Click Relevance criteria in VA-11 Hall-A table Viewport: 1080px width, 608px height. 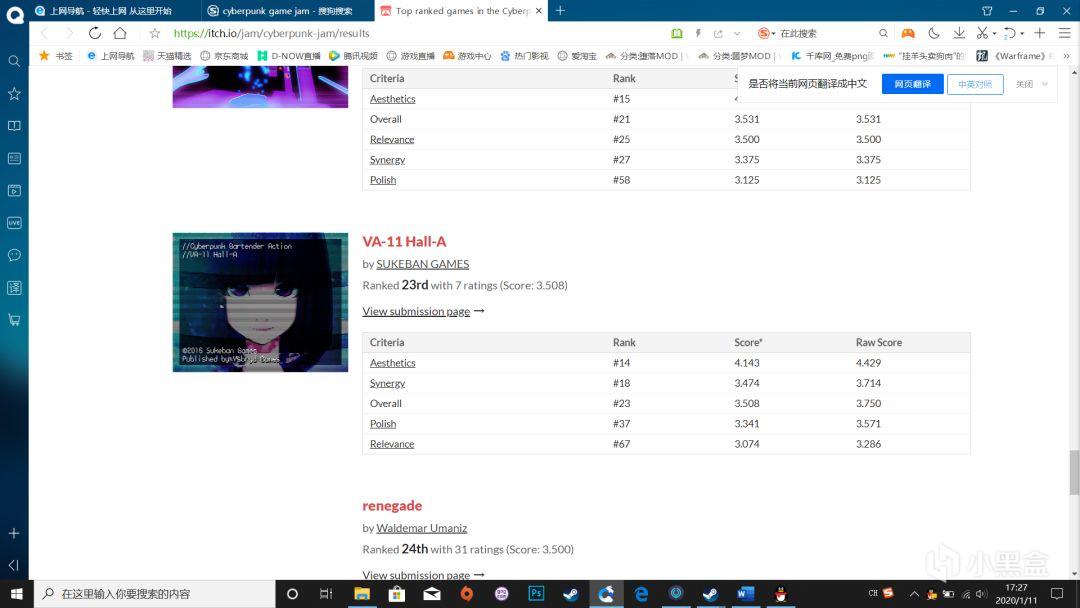click(x=392, y=444)
